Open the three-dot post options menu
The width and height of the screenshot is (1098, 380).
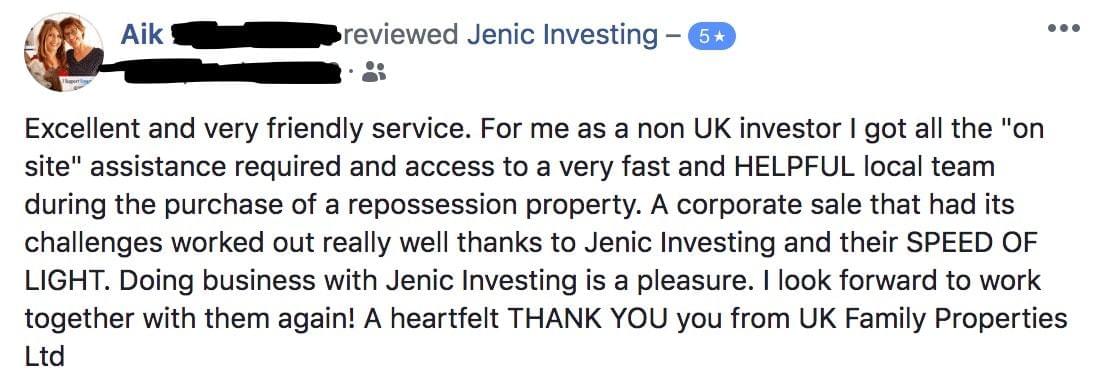(1066, 29)
